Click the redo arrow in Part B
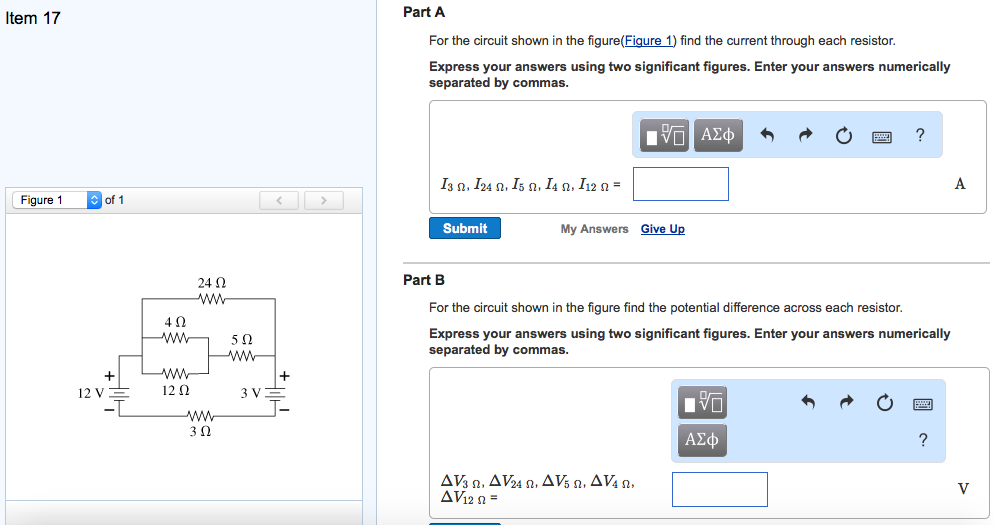Screen dimensions: 993x525 click(x=847, y=403)
